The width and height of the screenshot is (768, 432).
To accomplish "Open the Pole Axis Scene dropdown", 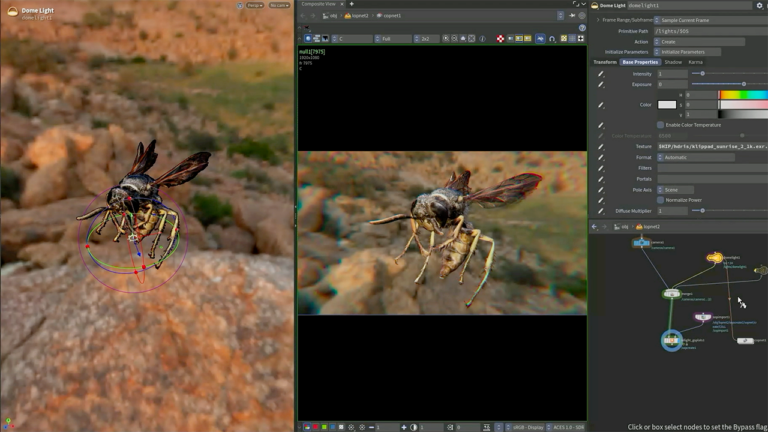I will (x=675, y=190).
